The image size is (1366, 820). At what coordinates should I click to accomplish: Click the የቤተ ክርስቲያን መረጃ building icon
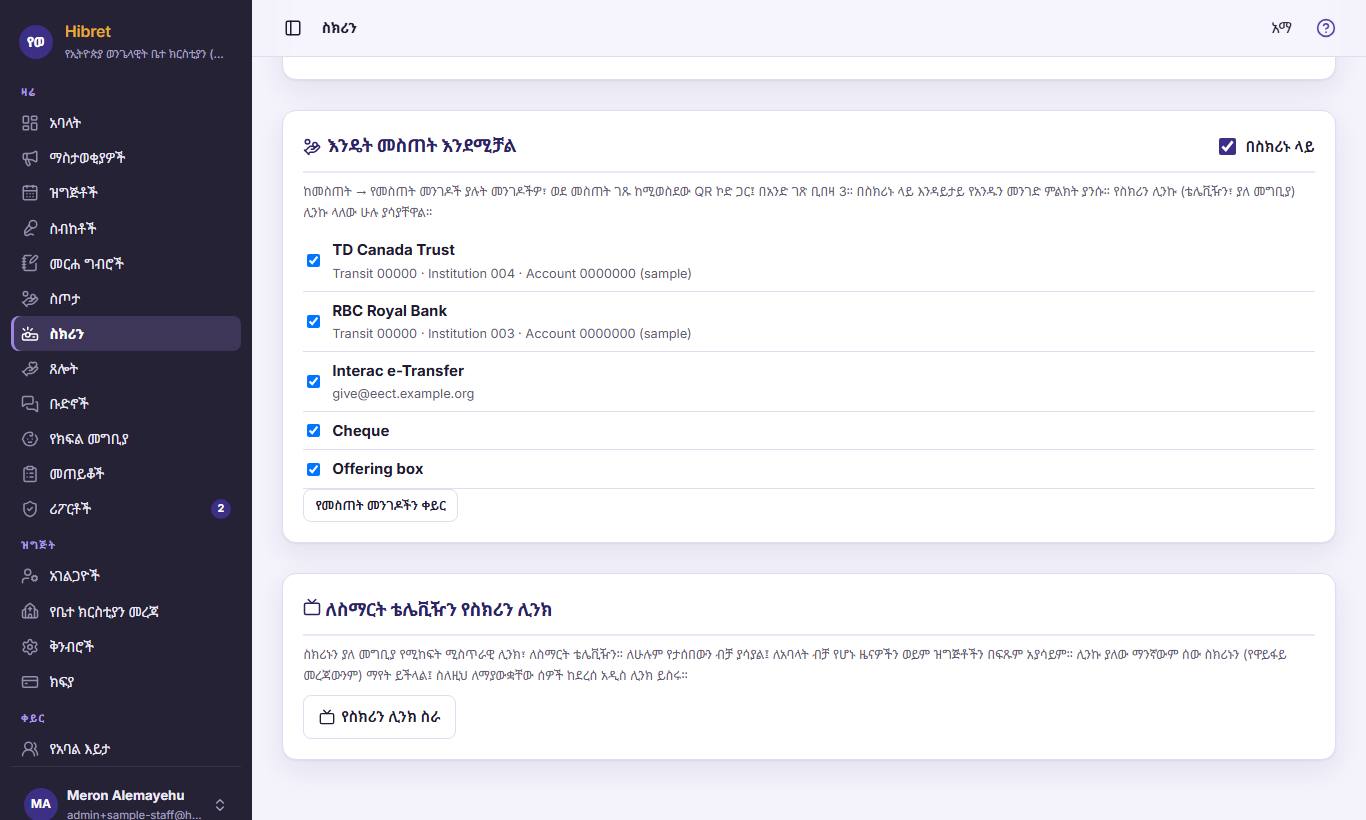tap(30, 611)
